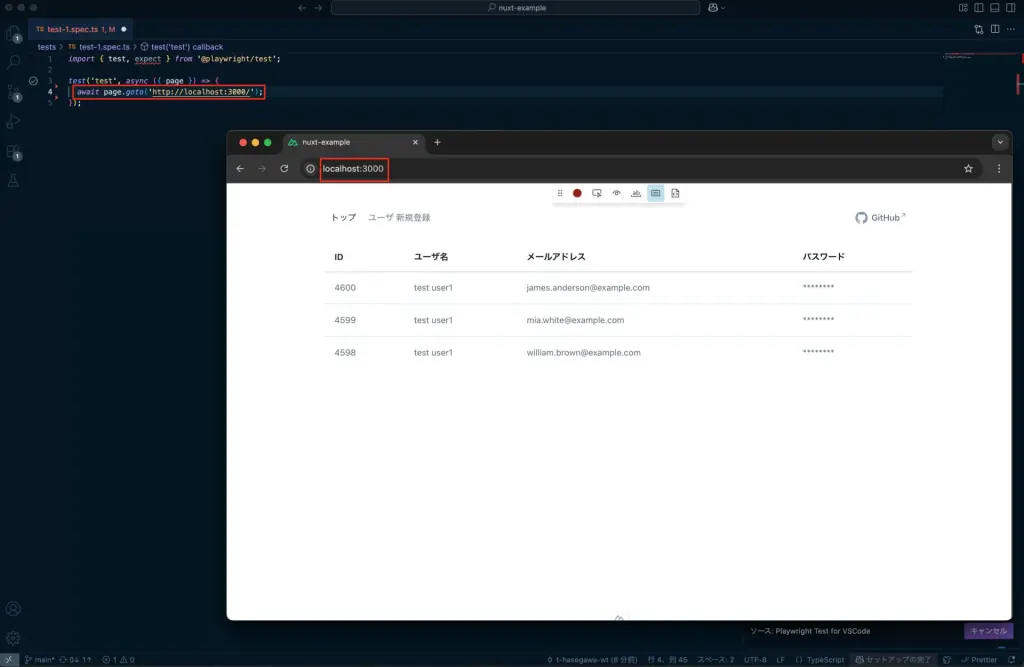Viewport: 1024px width, 667px height.
Task: Open the Extensions view
Action: point(13,150)
